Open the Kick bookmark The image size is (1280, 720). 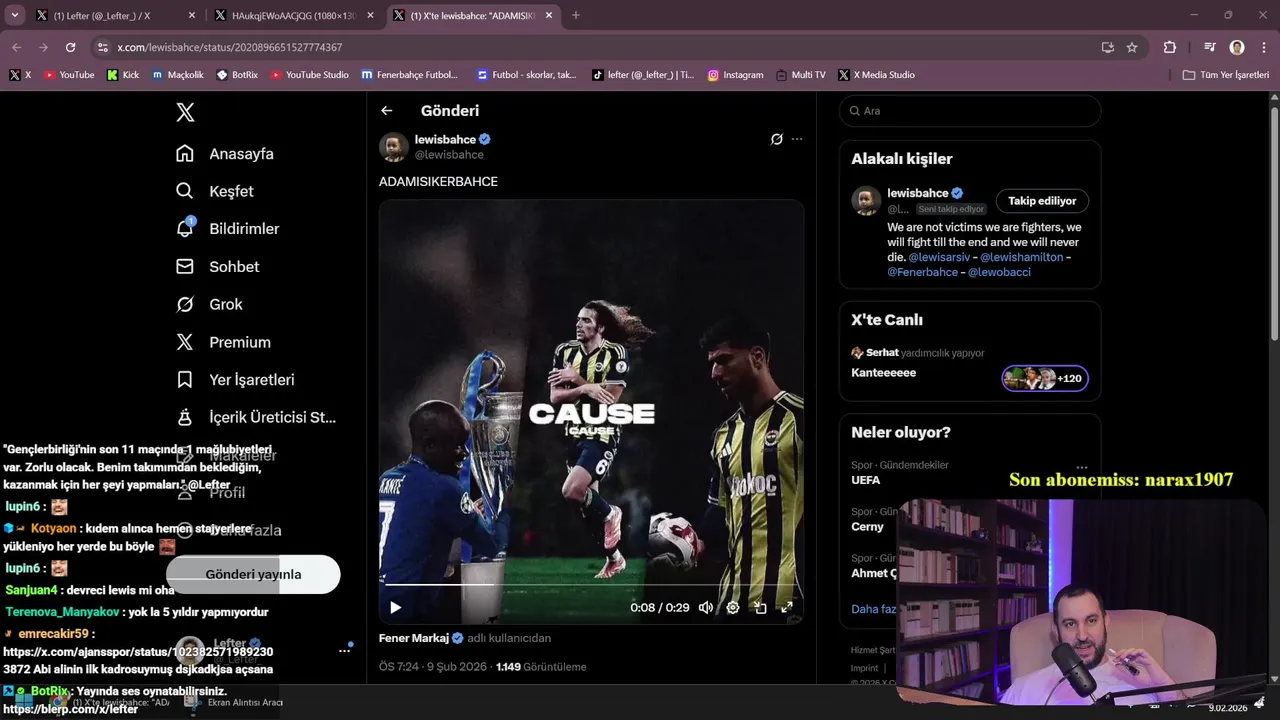click(123, 75)
